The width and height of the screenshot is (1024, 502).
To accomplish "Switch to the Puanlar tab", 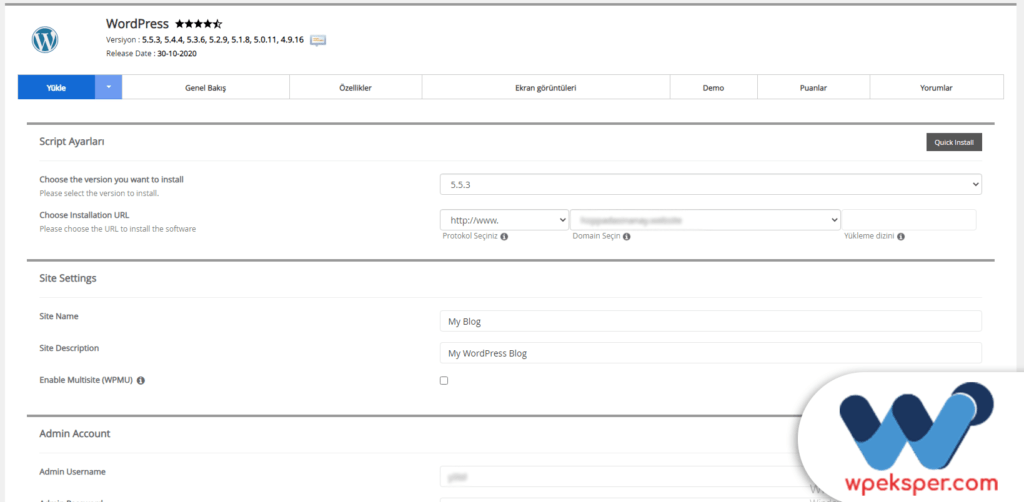I will click(x=813, y=87).
